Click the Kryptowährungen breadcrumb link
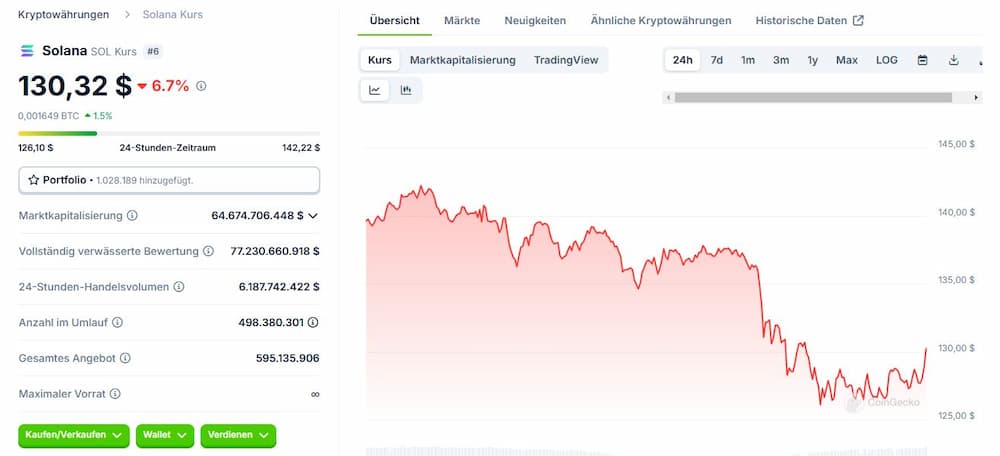This screenshot has height=456, width=1000. (x=64, y=14)
